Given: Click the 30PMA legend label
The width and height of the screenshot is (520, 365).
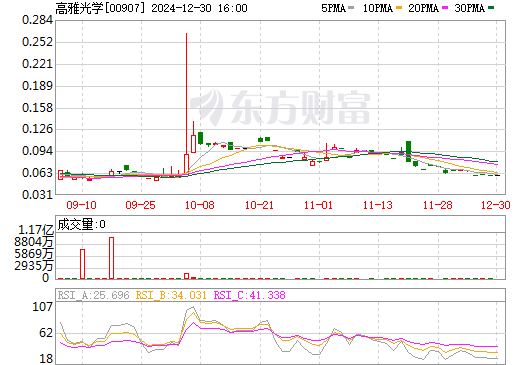Looking at the screenshot, I should (469, 8).
